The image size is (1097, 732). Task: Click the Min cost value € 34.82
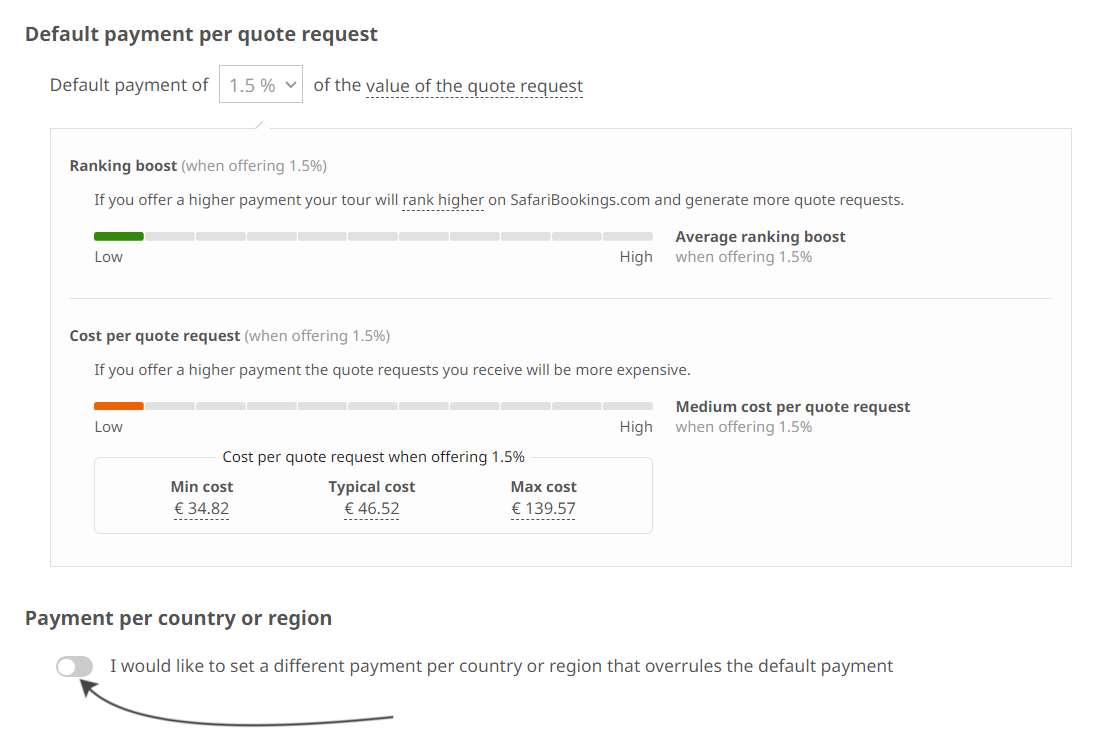pos(202,509)
